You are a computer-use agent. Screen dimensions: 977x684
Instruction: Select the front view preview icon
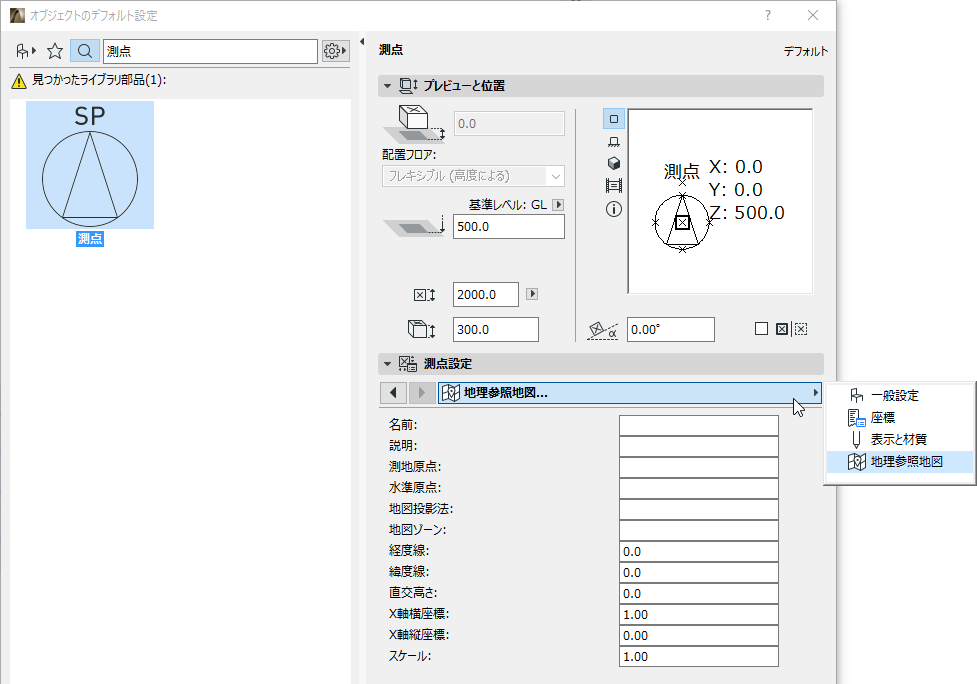point(613,140)
